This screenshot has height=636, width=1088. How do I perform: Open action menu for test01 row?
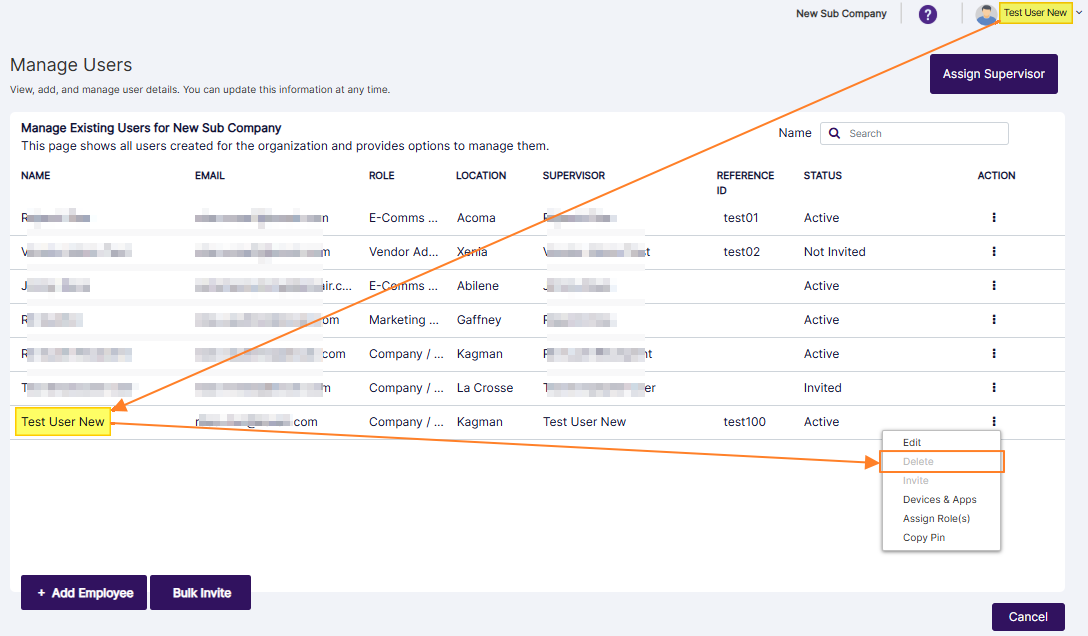994,217
